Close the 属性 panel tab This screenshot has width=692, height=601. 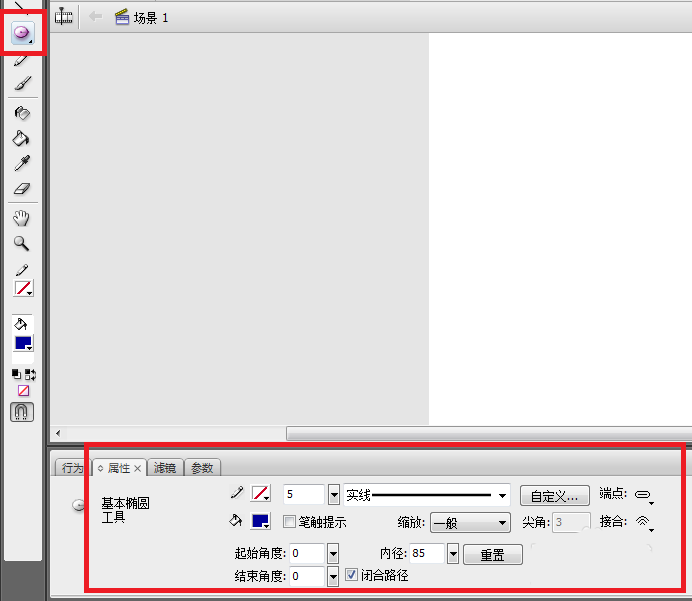(x=138, y=469)
